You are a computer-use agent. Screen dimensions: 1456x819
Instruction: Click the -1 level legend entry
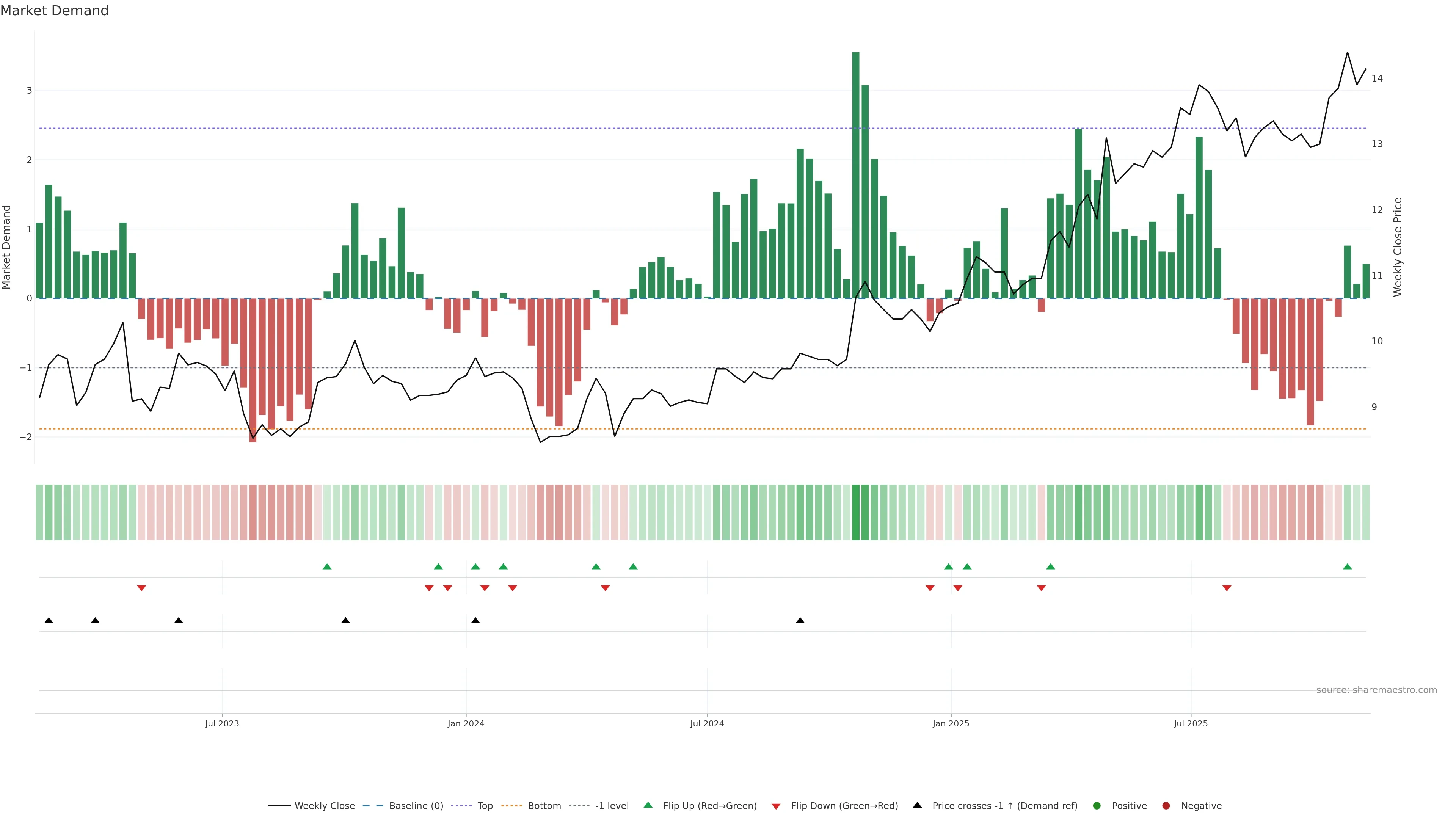click(612, 806)
